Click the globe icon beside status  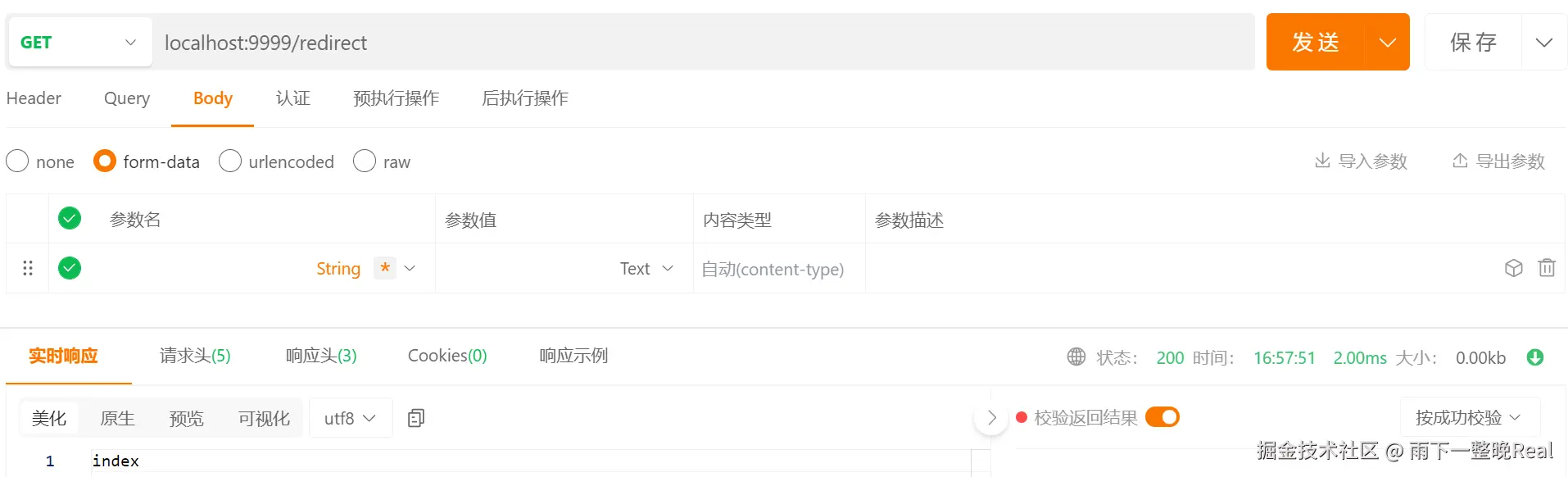click(1076, 357)
